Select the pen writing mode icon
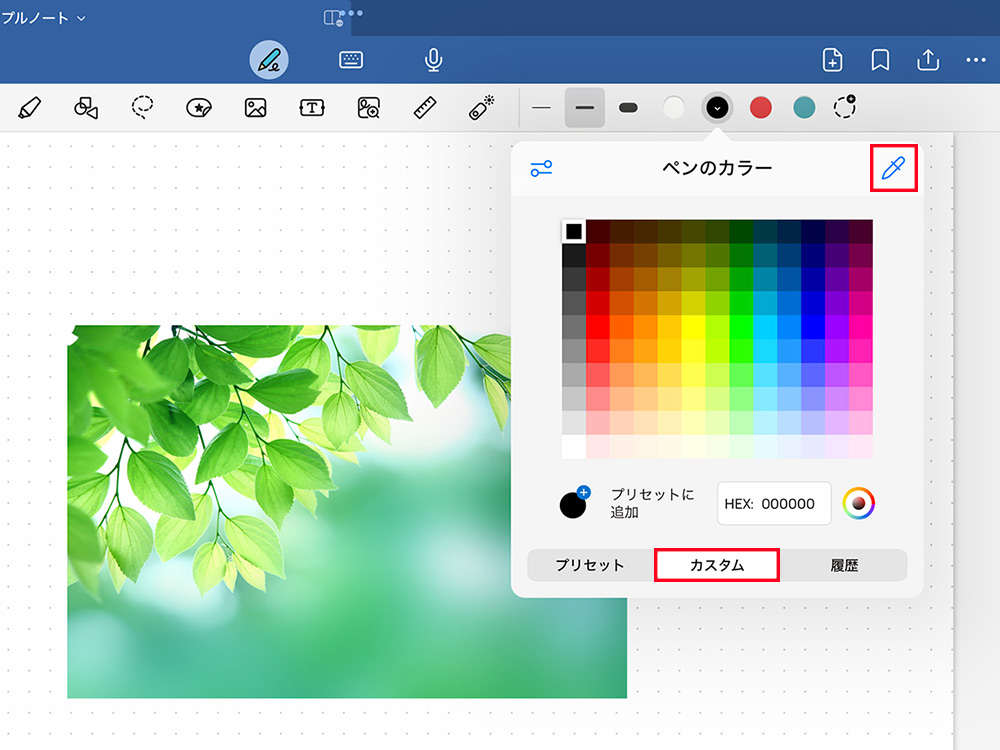 tap(268, 60)
